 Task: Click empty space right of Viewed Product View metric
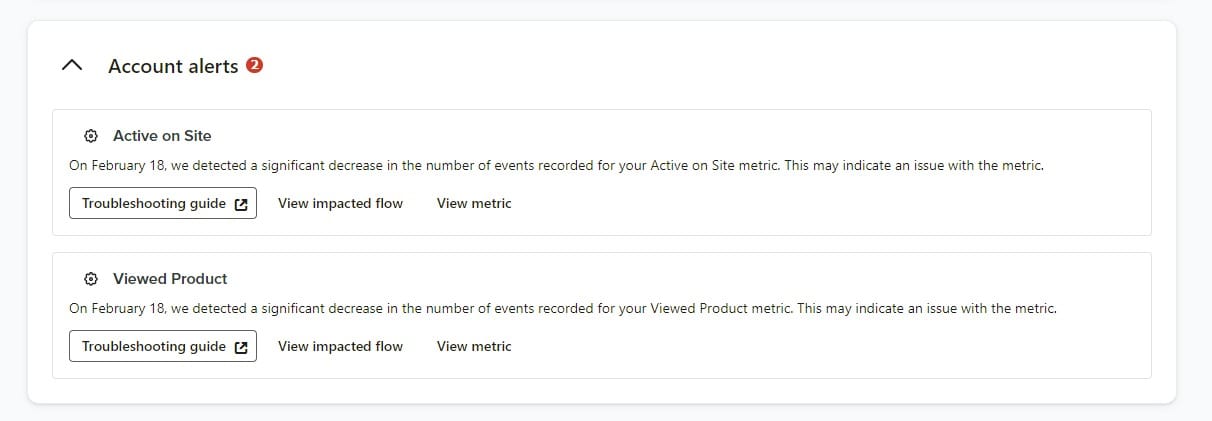800,346
